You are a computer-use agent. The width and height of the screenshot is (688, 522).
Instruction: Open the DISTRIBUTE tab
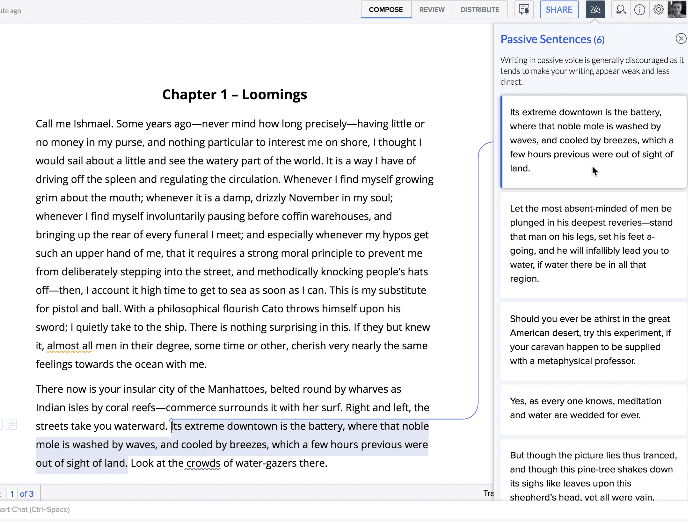coord(480,10)
